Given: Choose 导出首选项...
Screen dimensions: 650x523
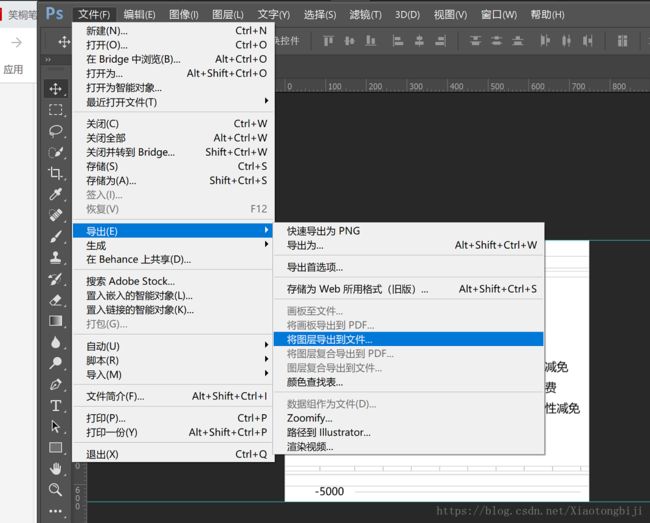Looking at the screenshot, I should [x=408, y=267].
